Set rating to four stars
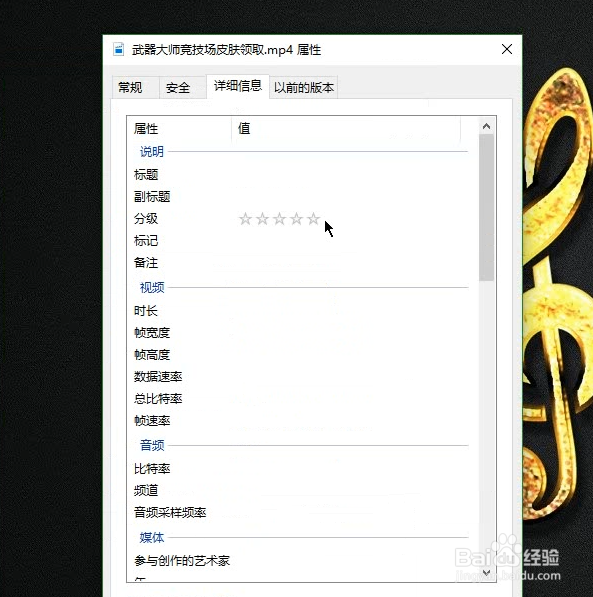Screen dimensions: 593x597 296,219
